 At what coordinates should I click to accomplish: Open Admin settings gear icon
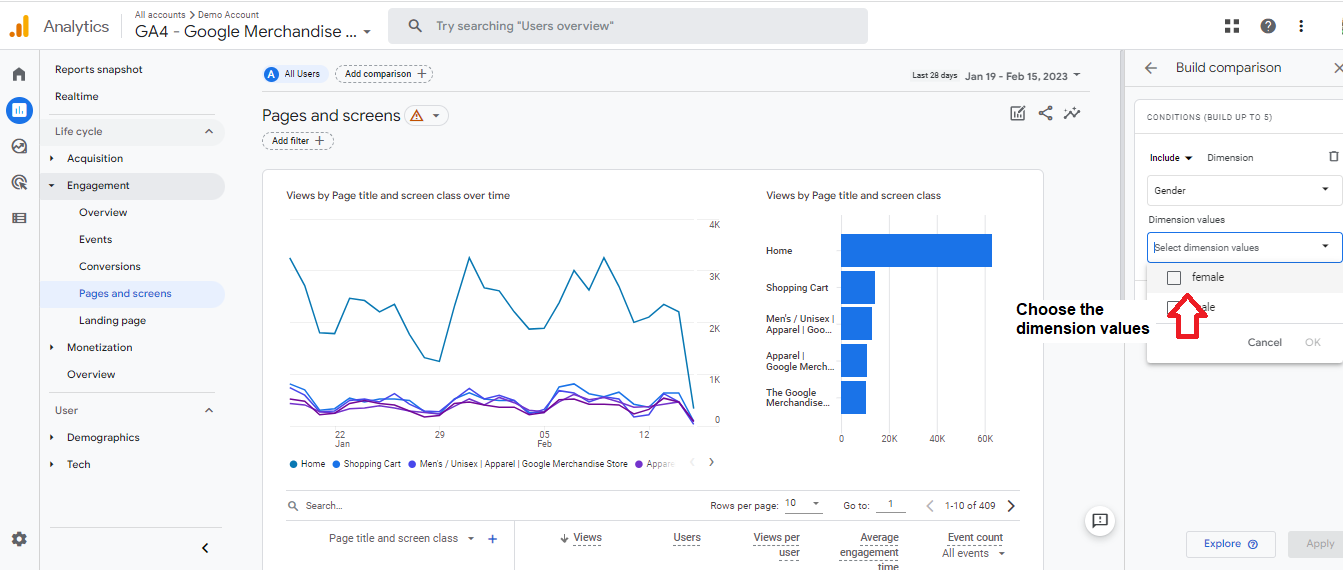click(x=19, y=539)
